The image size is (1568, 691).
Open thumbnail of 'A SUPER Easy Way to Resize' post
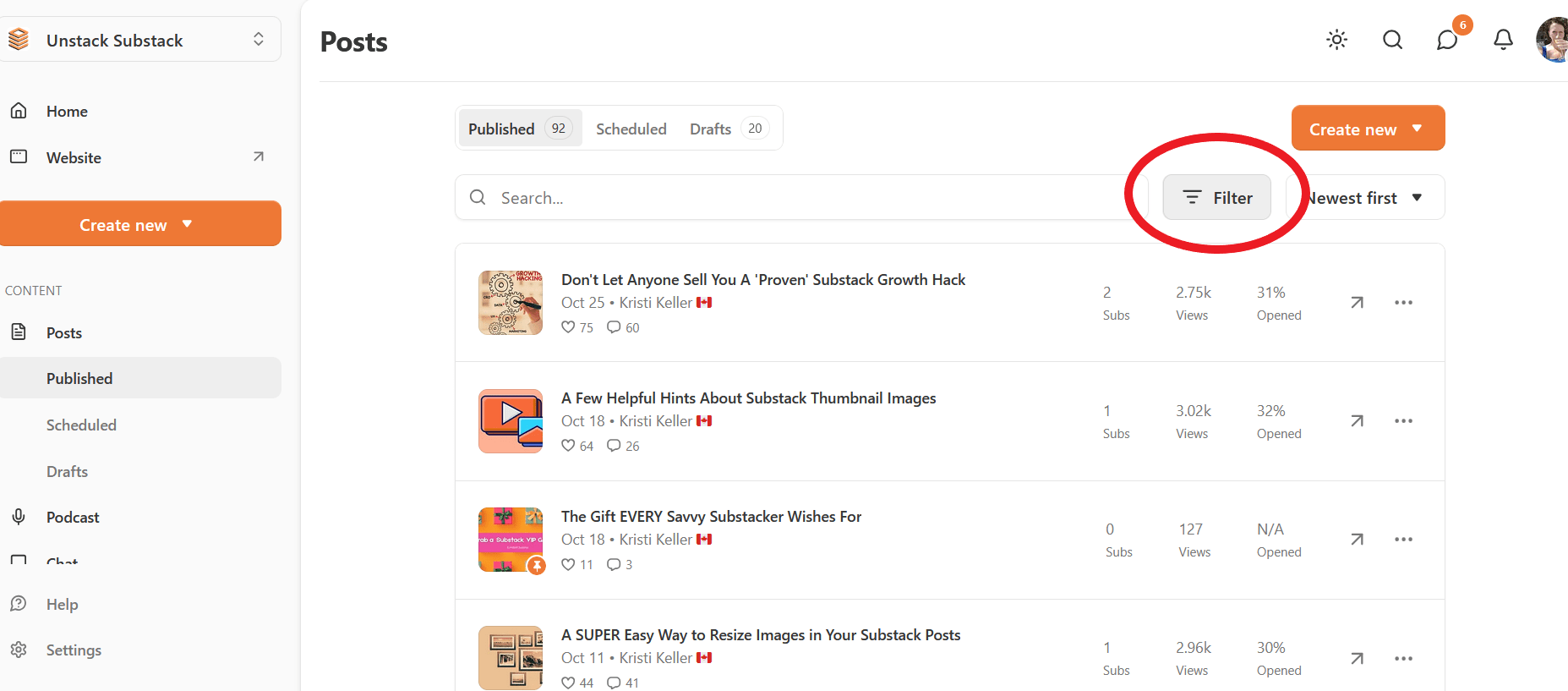511,658
